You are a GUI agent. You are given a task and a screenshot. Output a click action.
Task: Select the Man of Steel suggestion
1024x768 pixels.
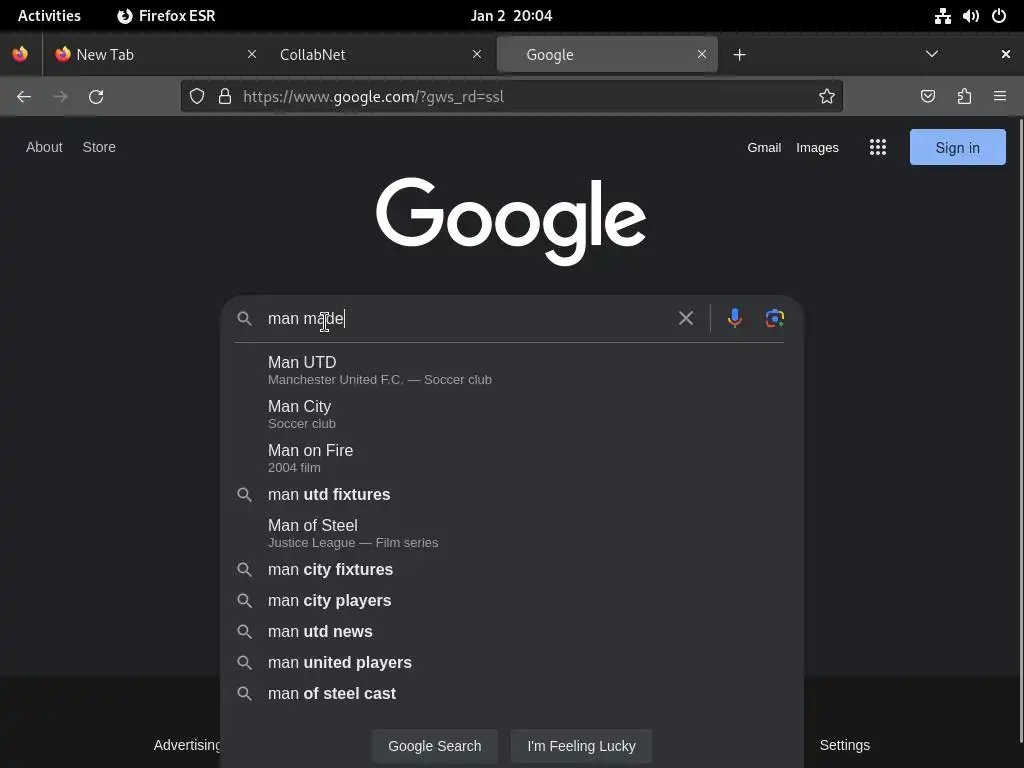coord(510,533)
